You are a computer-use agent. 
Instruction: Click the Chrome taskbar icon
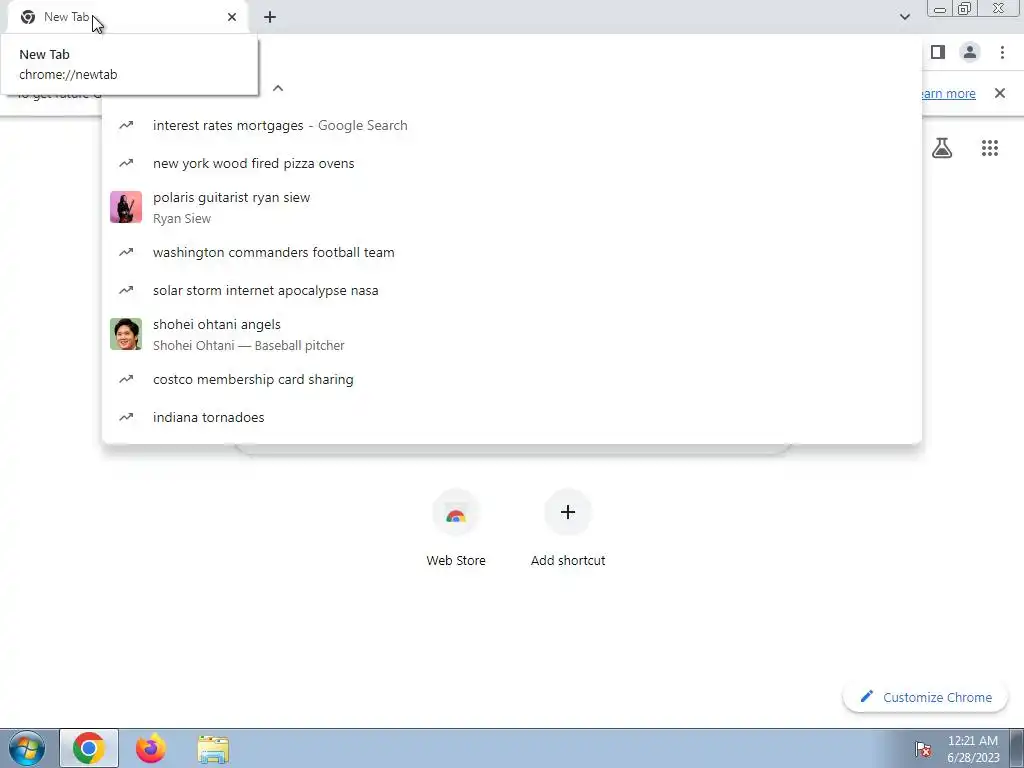tap(89, 748)
